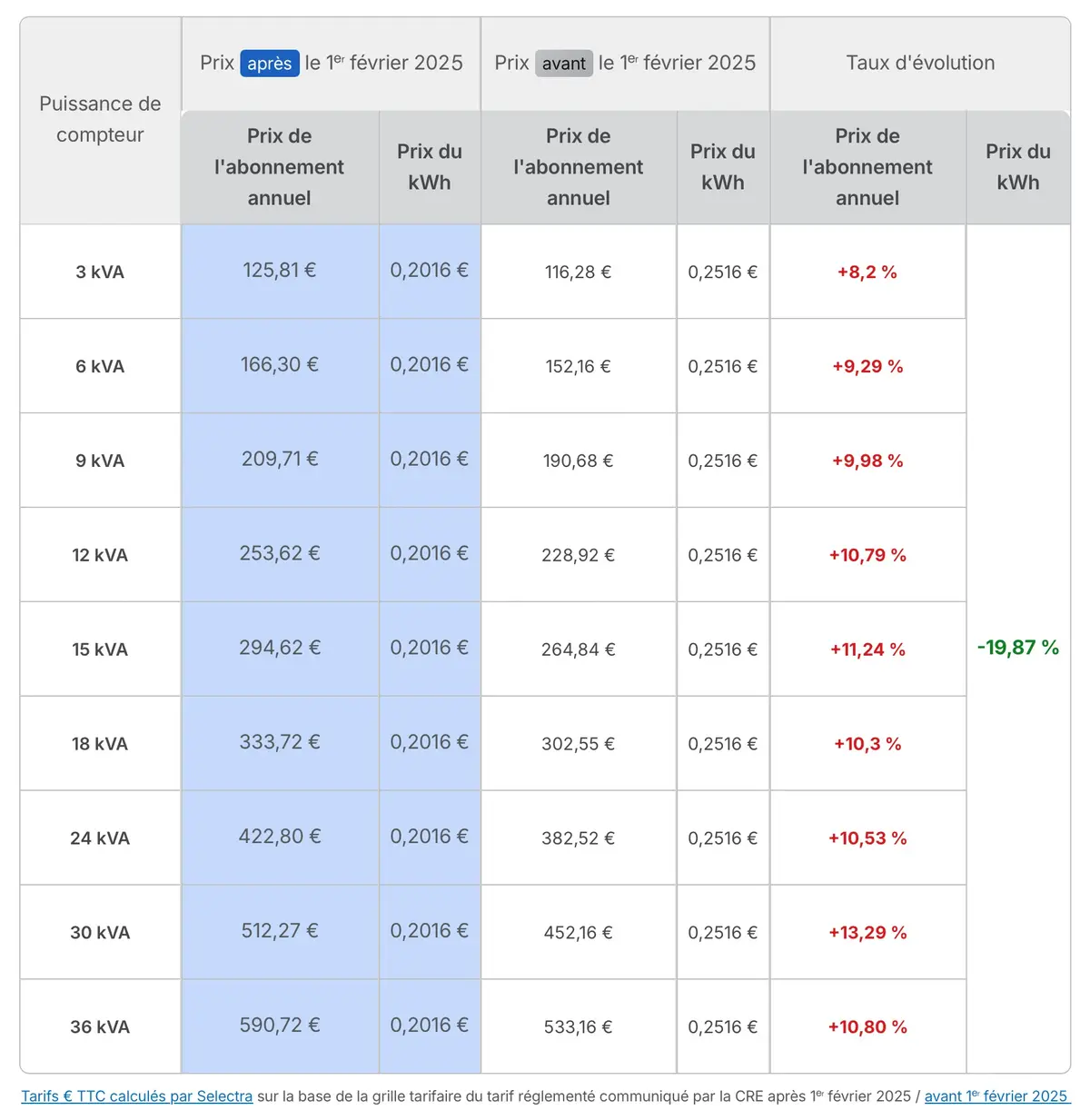Click the '3 kVA' row label
Image resolution: width=1090 pixels, height=1120 pixels.
pyautogui.click(x=100, y=272)
